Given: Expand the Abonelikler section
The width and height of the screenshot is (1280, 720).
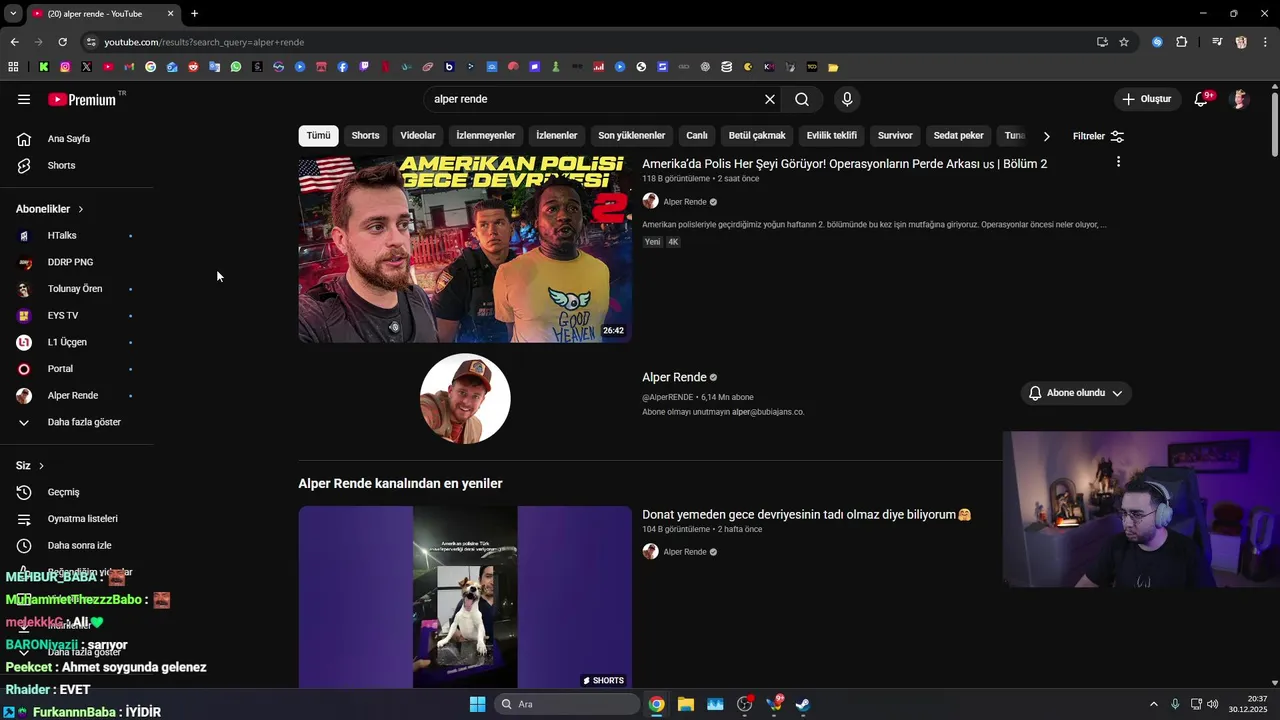Looking at the screenshot, I should [x=50, y=209].
